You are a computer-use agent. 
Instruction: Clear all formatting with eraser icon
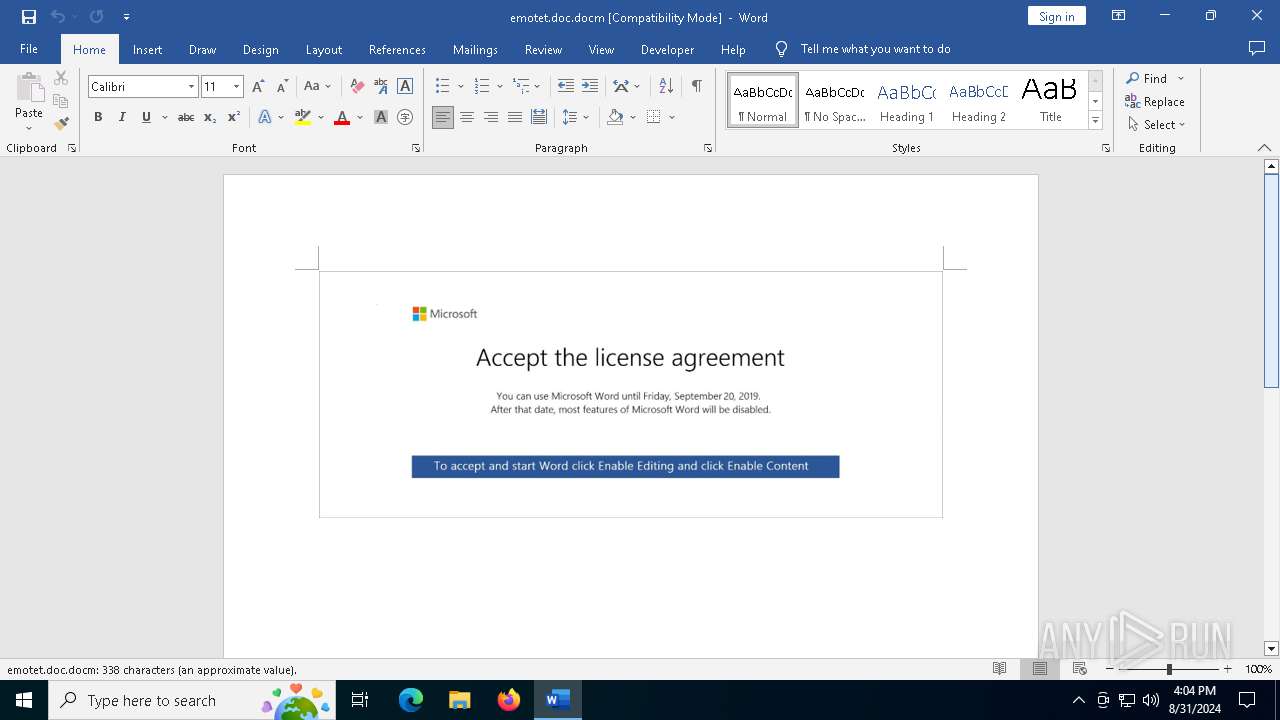357,87
